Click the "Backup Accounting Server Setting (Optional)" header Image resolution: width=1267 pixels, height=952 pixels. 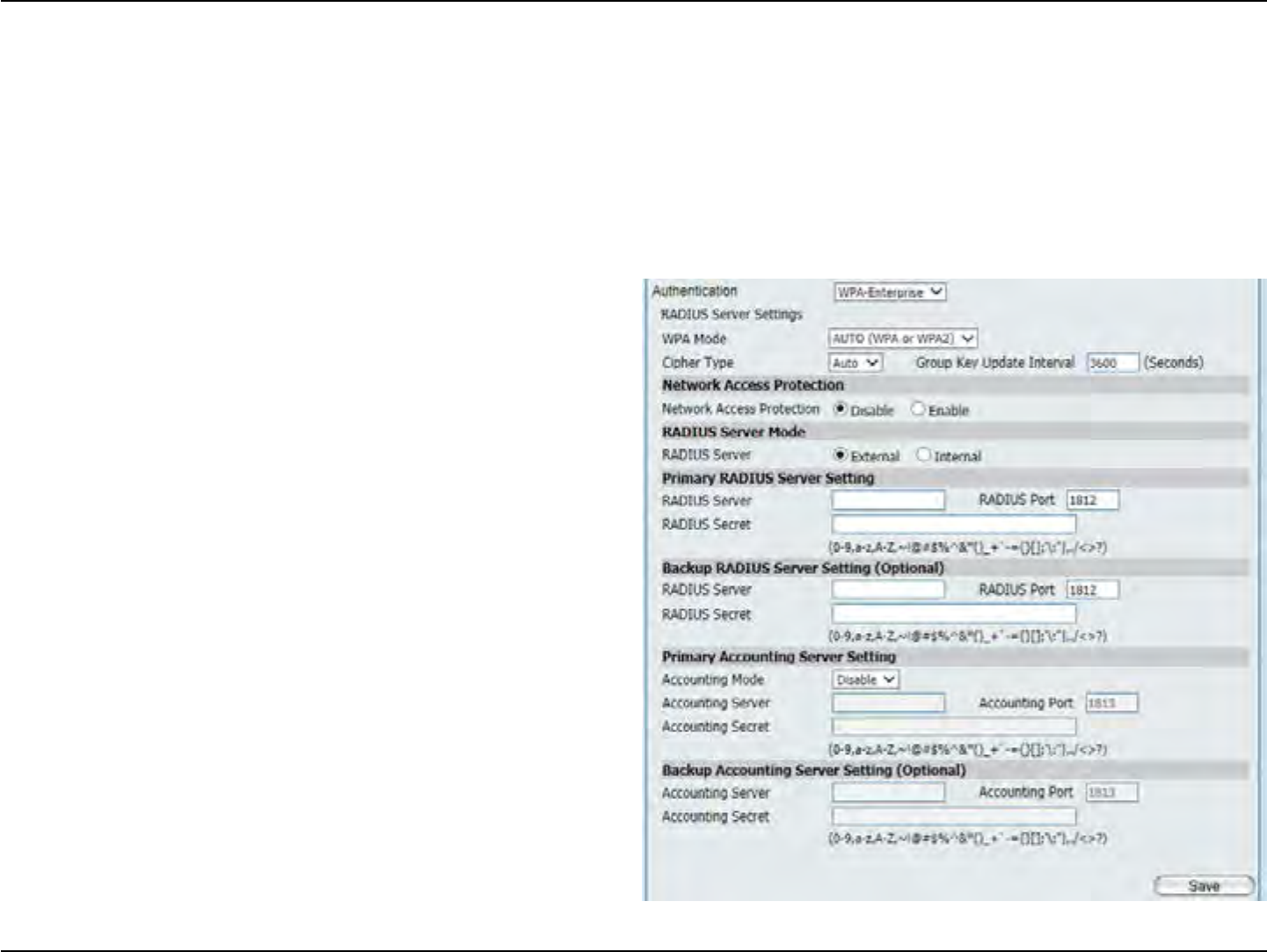[x=814, y=770]
